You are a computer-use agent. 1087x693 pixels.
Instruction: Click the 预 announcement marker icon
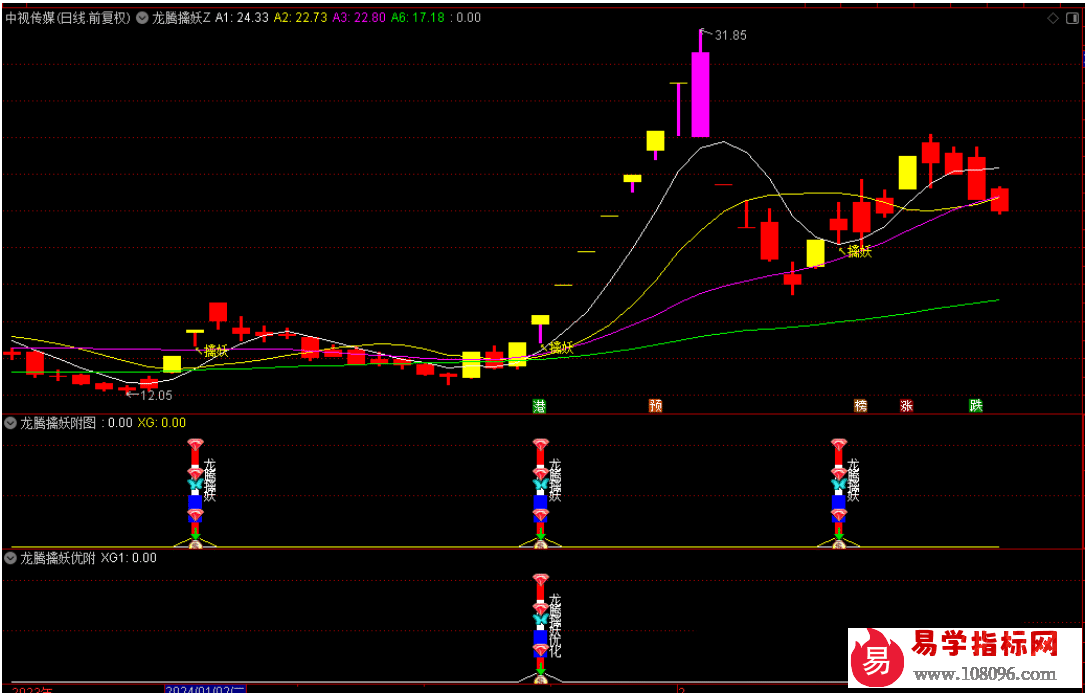point(656,406)
